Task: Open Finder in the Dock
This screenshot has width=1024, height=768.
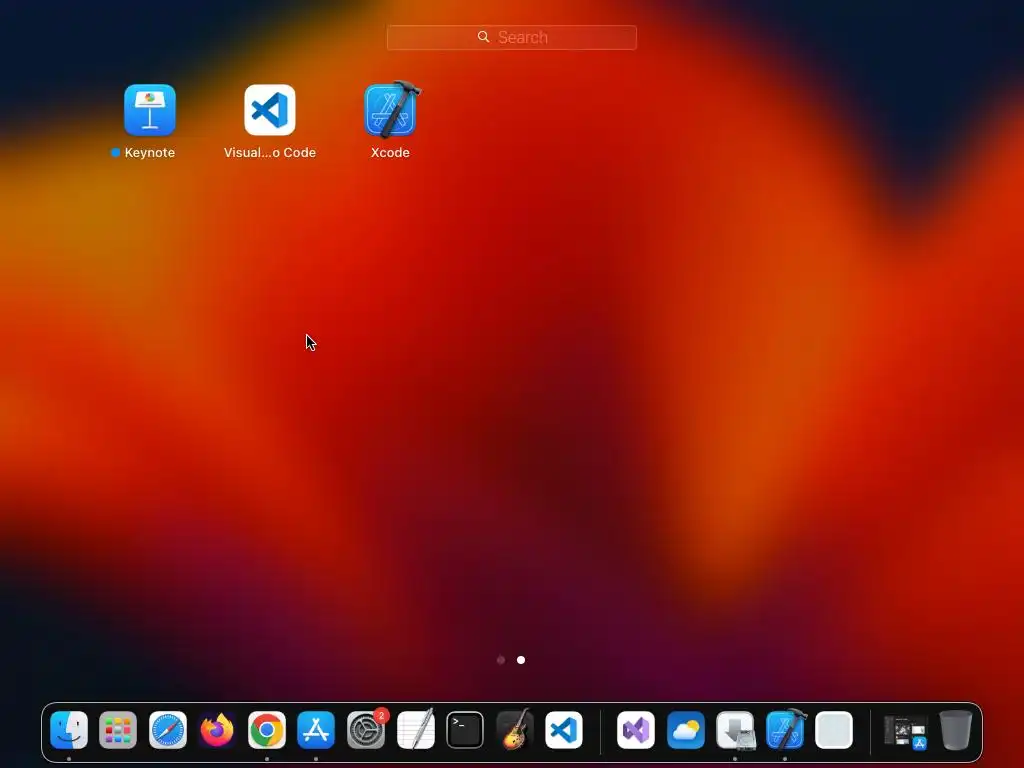Action: (69, 729)
